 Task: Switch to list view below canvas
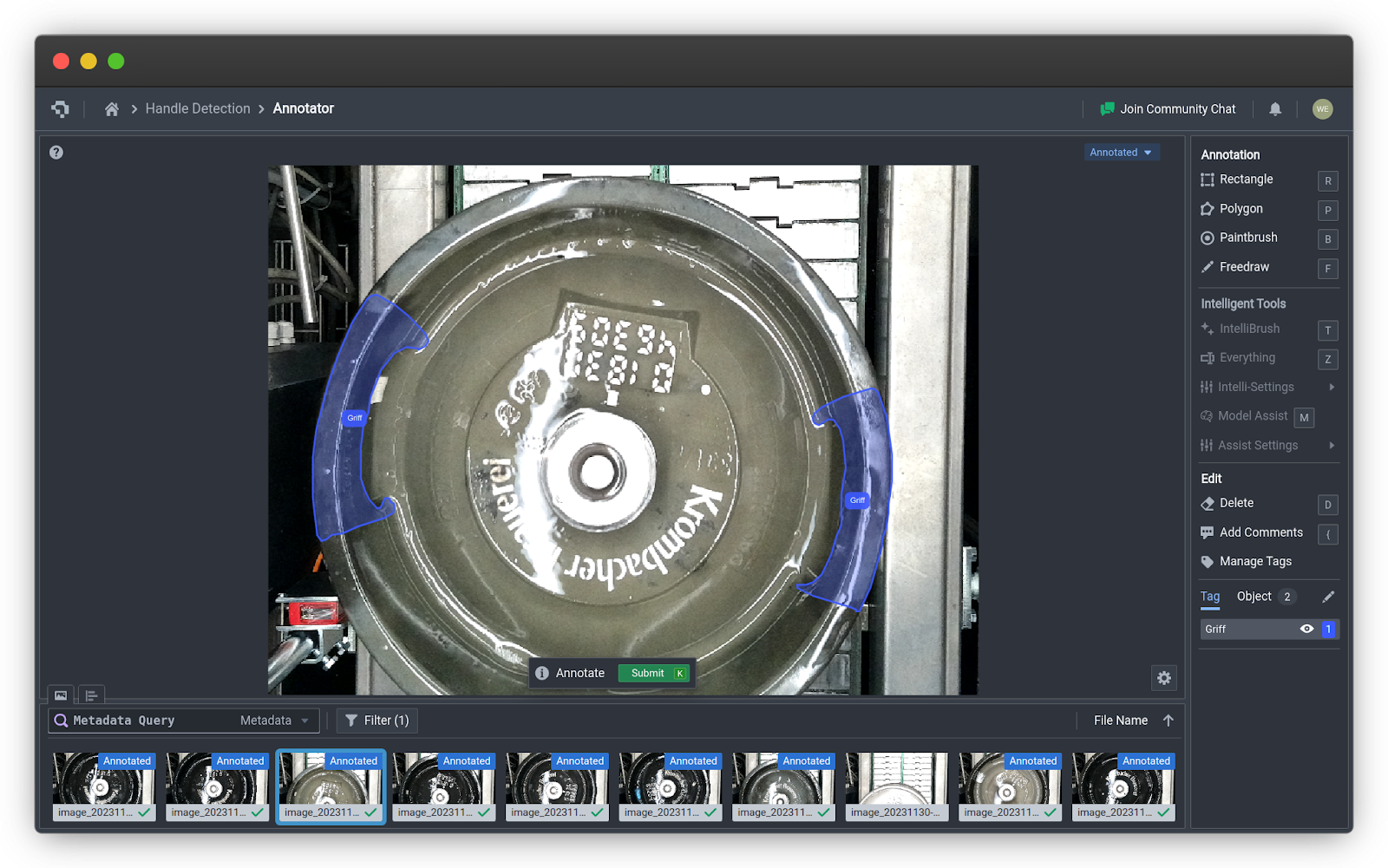tap(91, 695)
